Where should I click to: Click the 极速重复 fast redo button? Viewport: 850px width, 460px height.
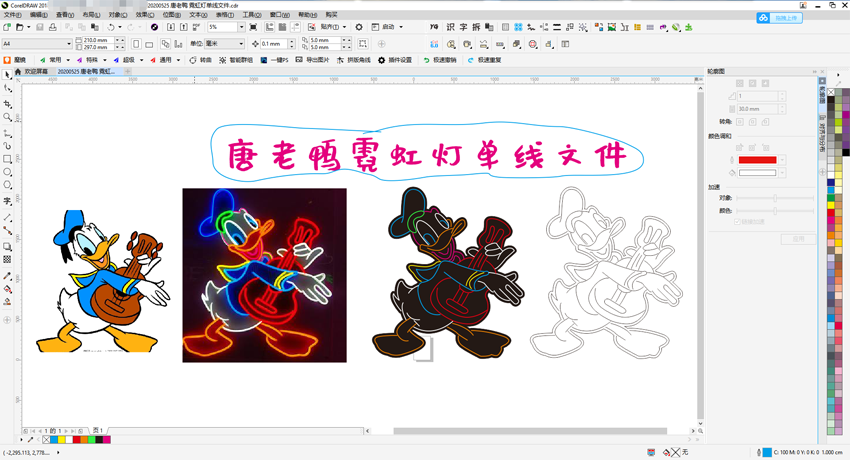[484, 60]
